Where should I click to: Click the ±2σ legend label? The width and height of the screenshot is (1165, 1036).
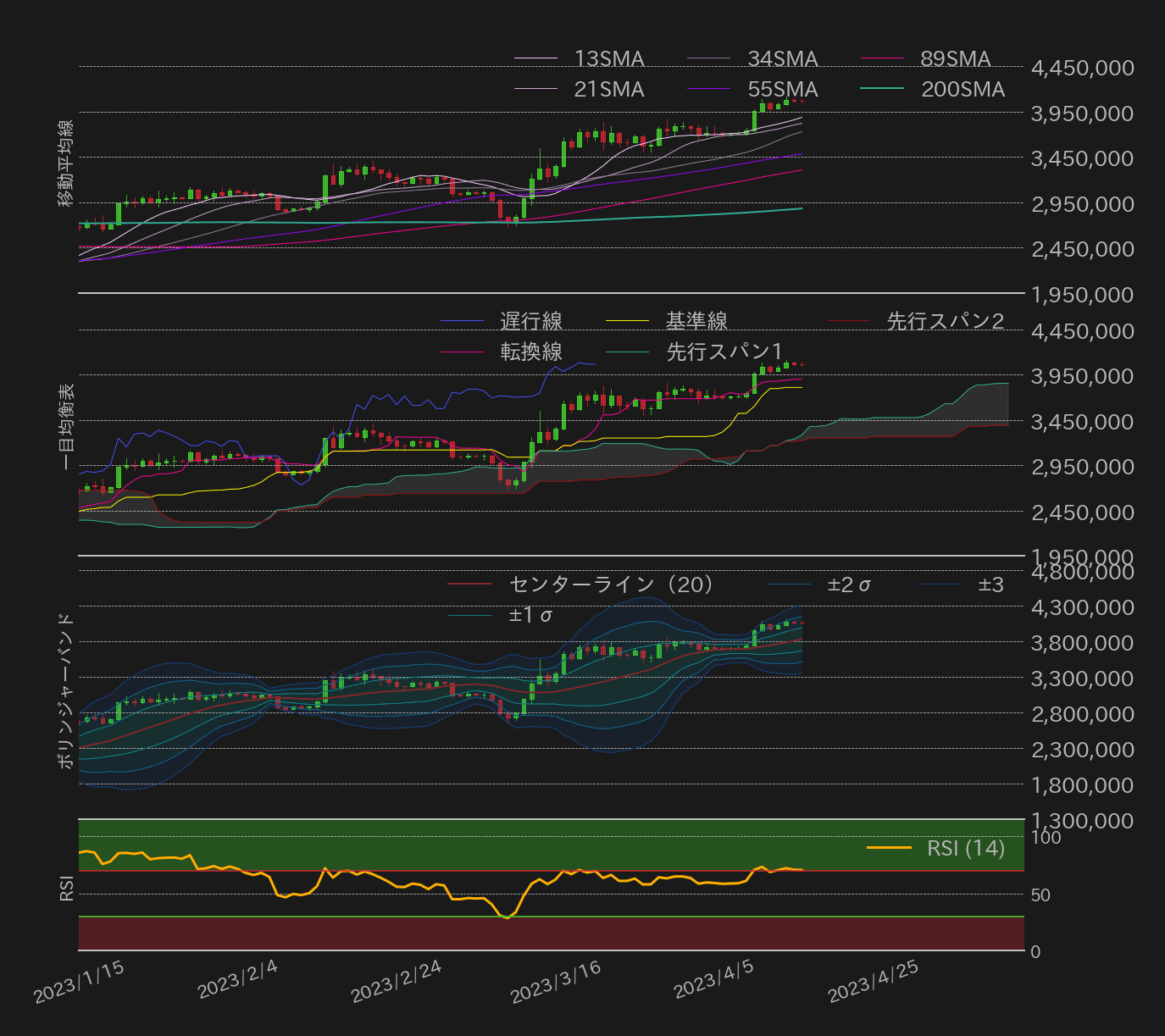[848, 584]
